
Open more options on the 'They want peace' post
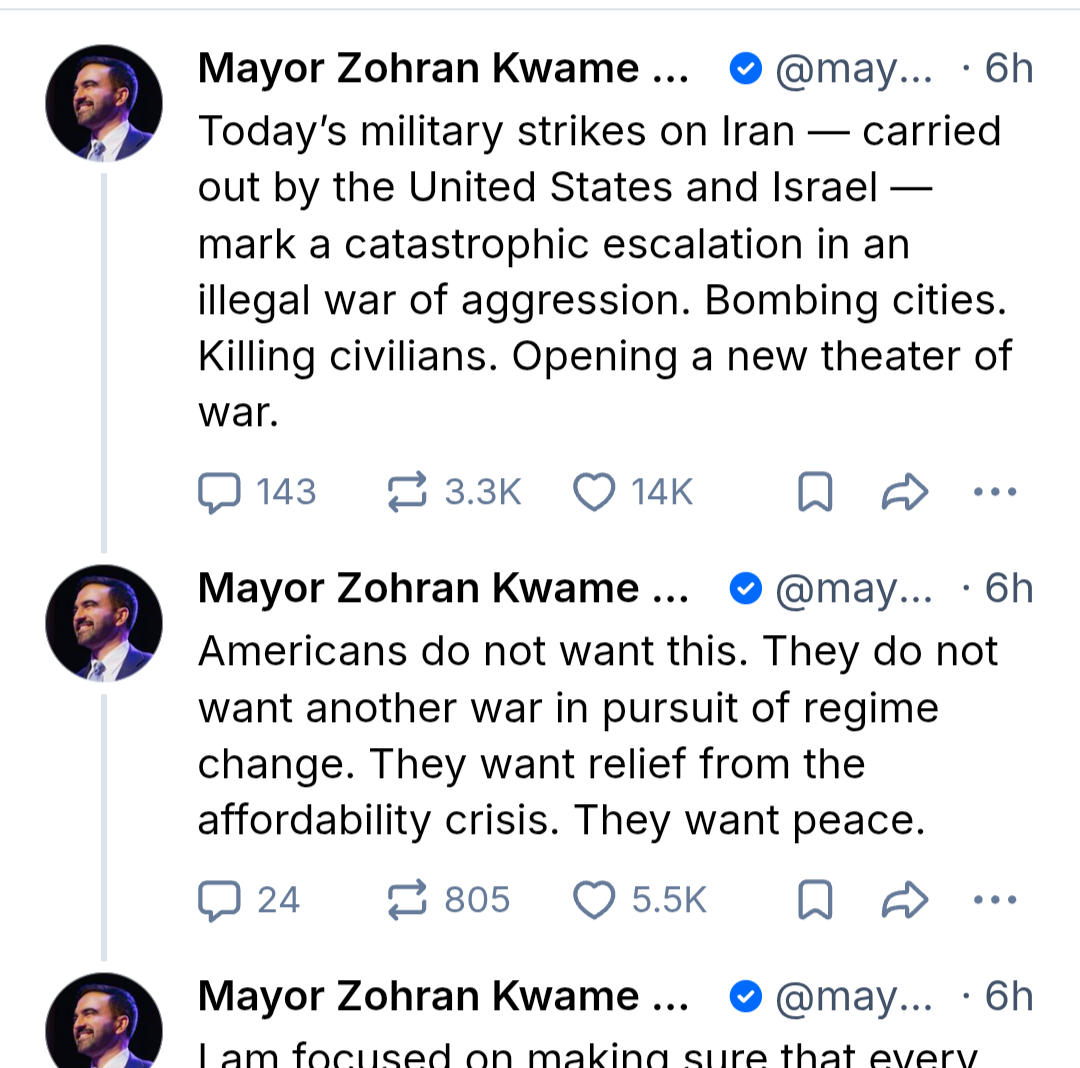994,900
